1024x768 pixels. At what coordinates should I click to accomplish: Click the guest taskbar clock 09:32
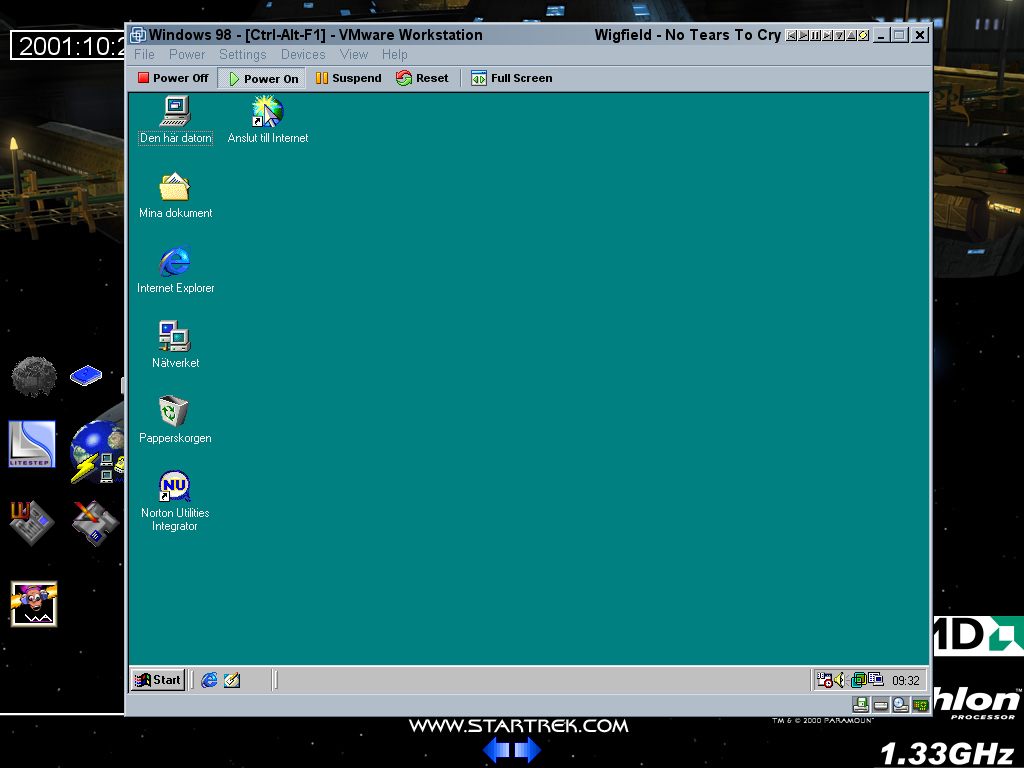905,680
